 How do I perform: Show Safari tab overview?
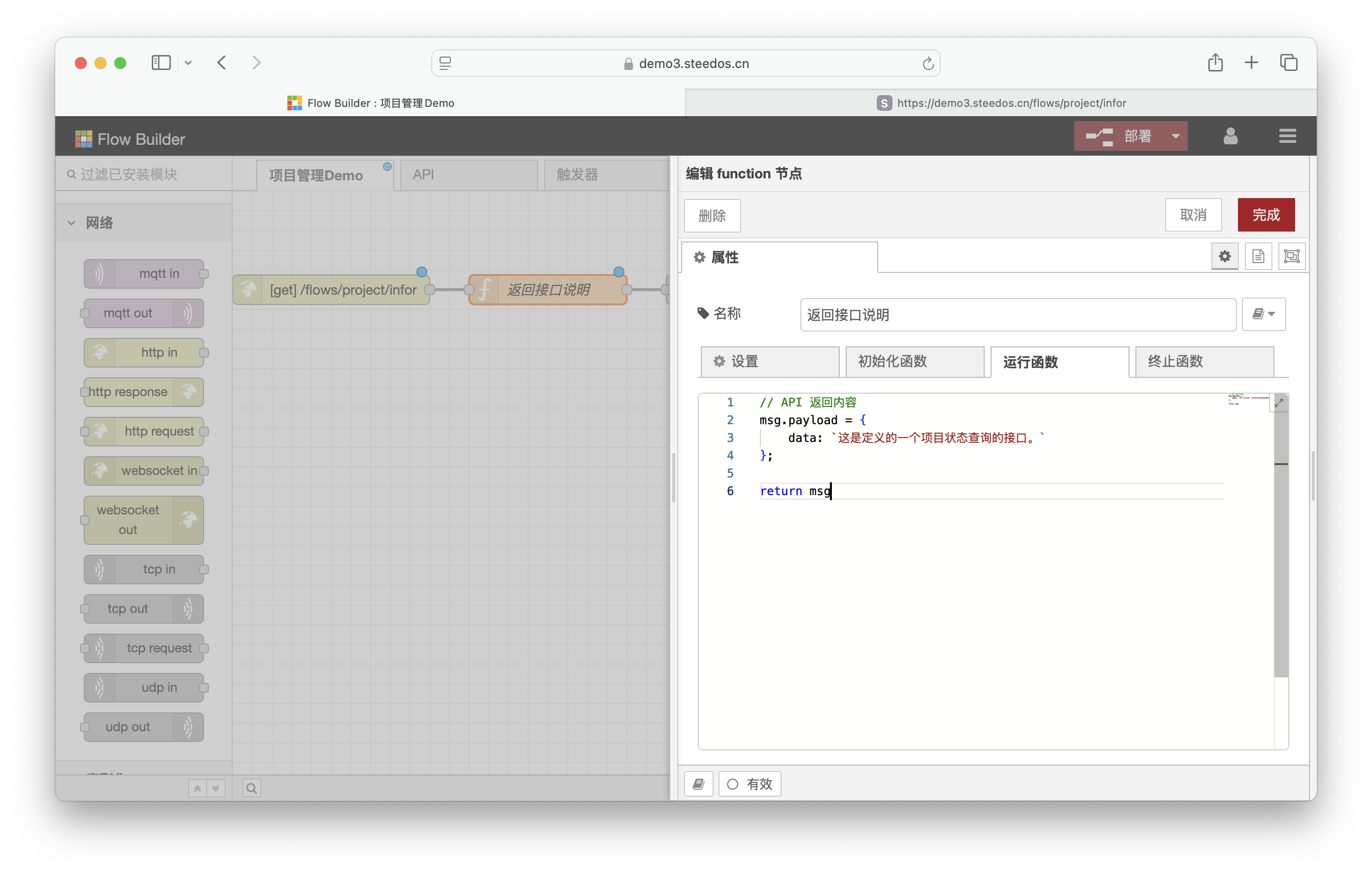coord(1288,62)
